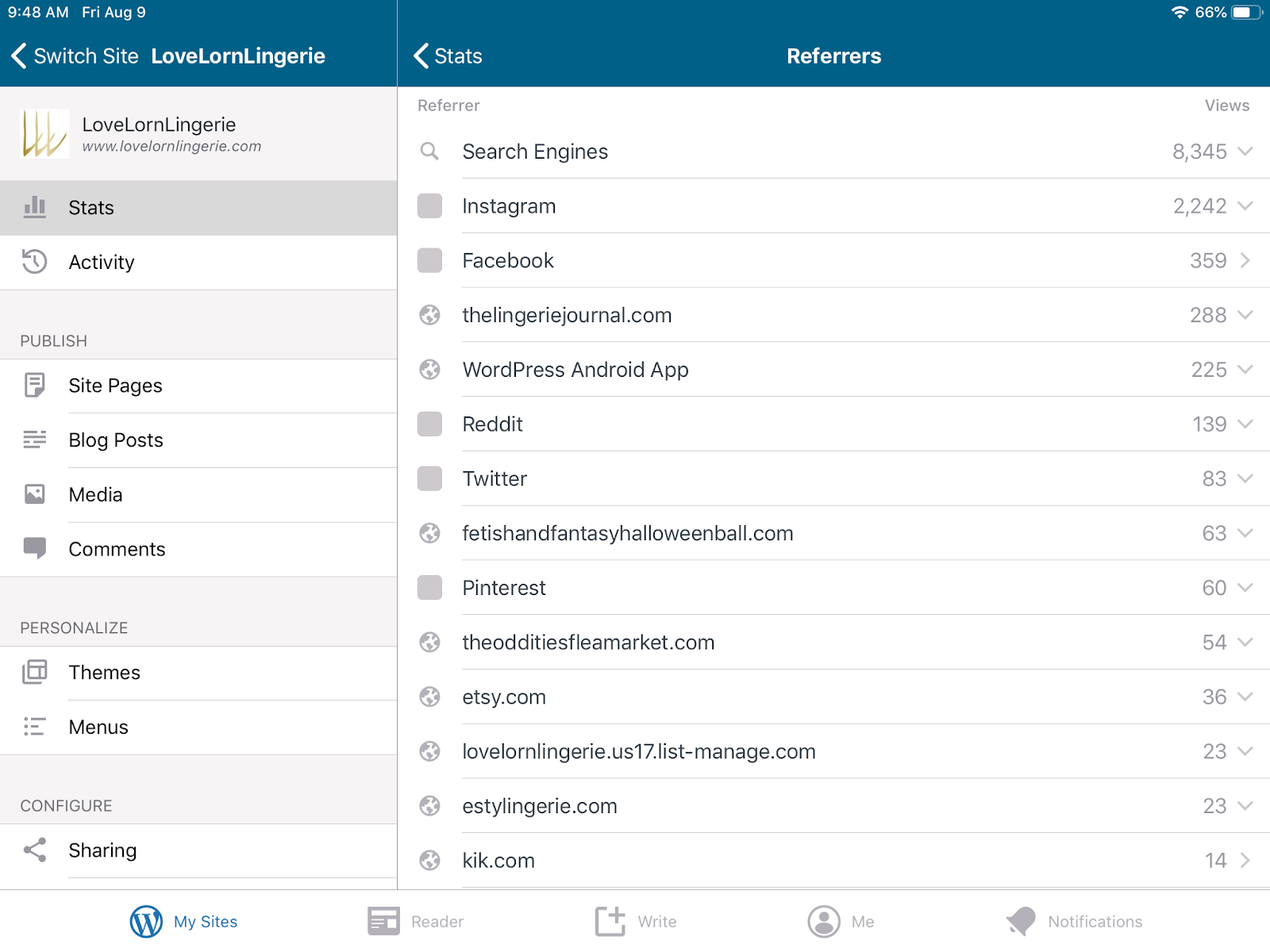
Task: Expand the Twitter row chevron
Action: (1245, 478)
